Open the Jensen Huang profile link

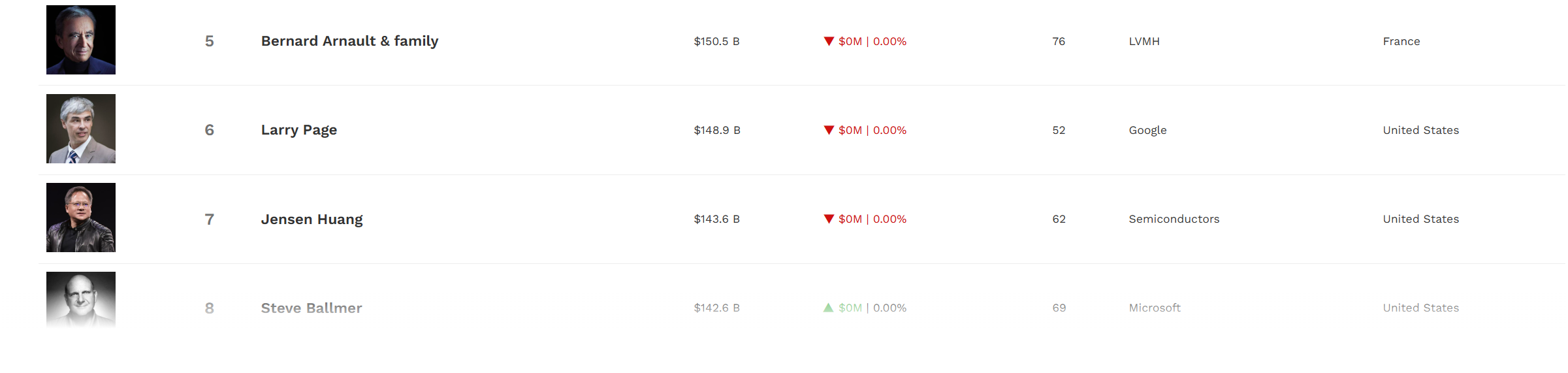coord(312,219)
